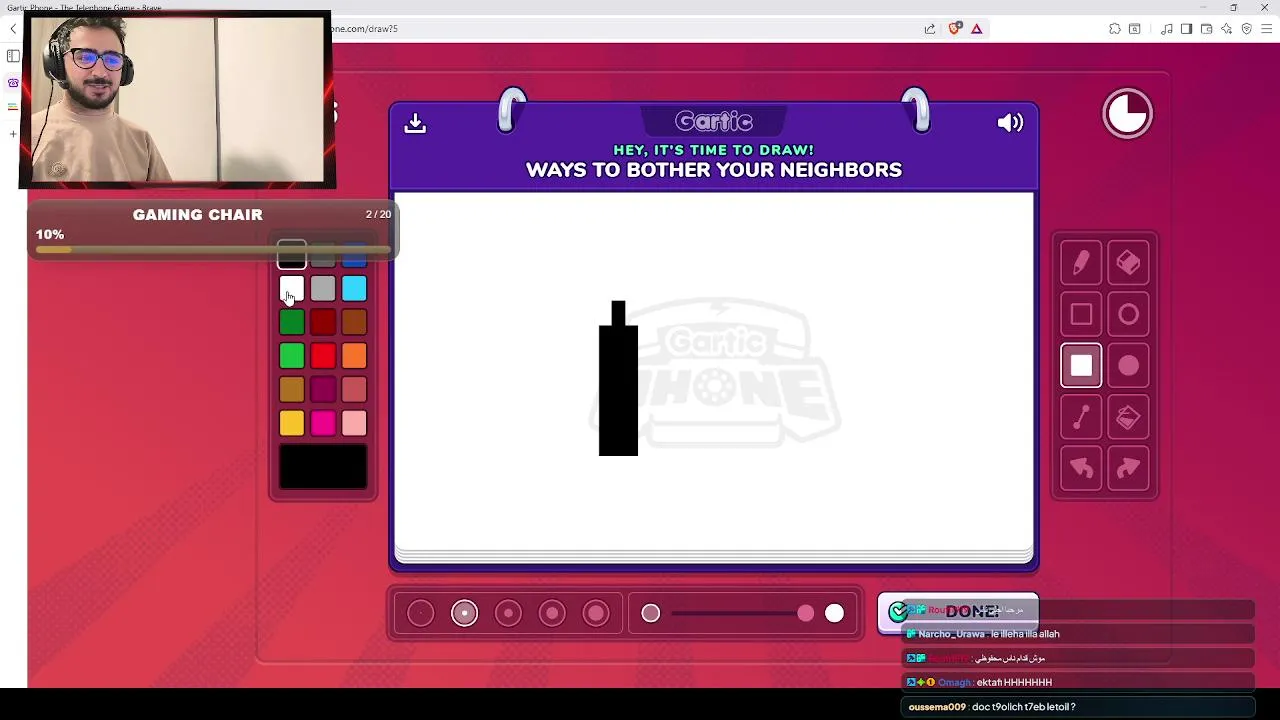
Task: Select the hollow rectangle shape tool
Action: (x=1081, y=314)
